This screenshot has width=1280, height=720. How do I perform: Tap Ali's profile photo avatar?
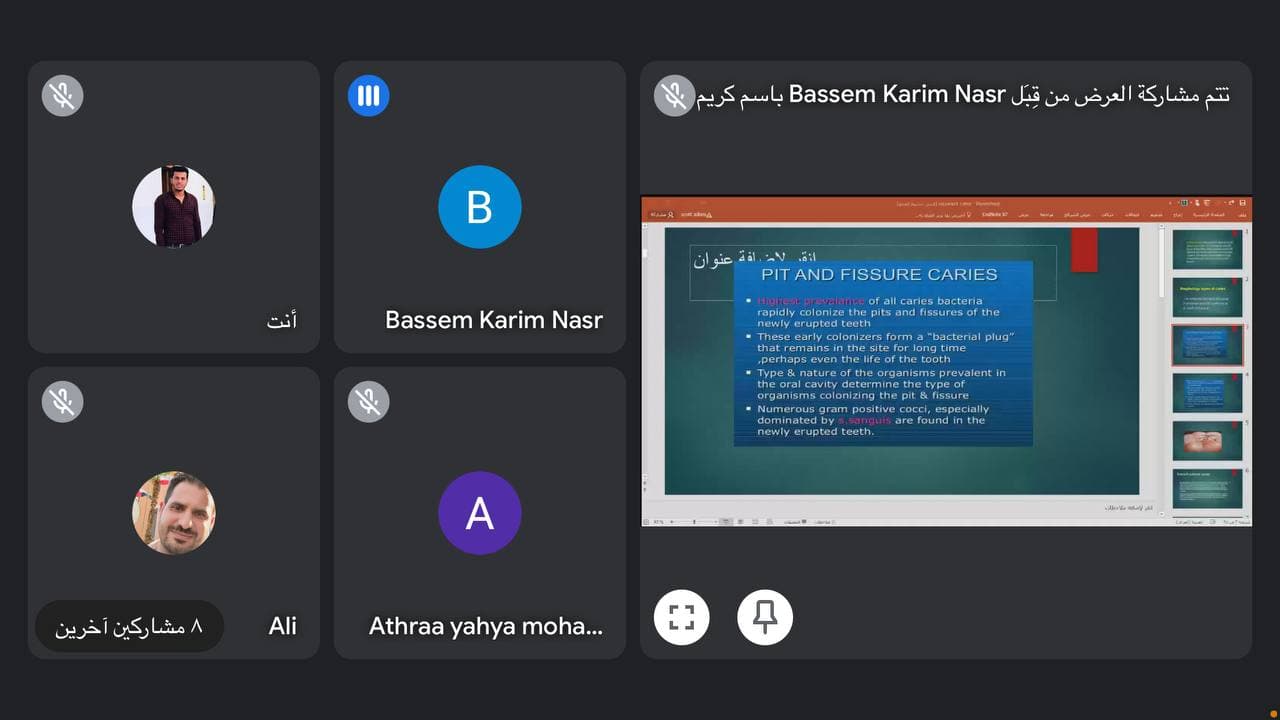[174, 513]
